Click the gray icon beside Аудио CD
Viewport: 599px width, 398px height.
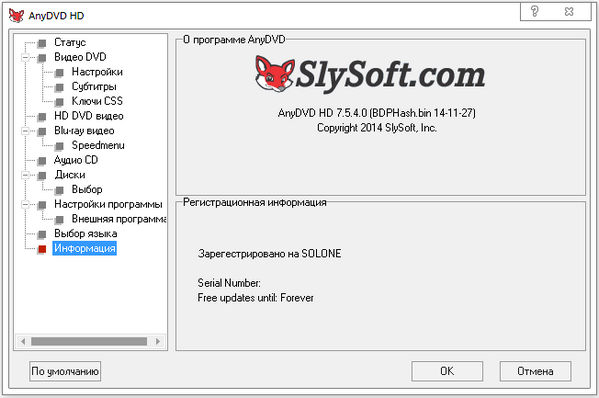tap(42, 161)
